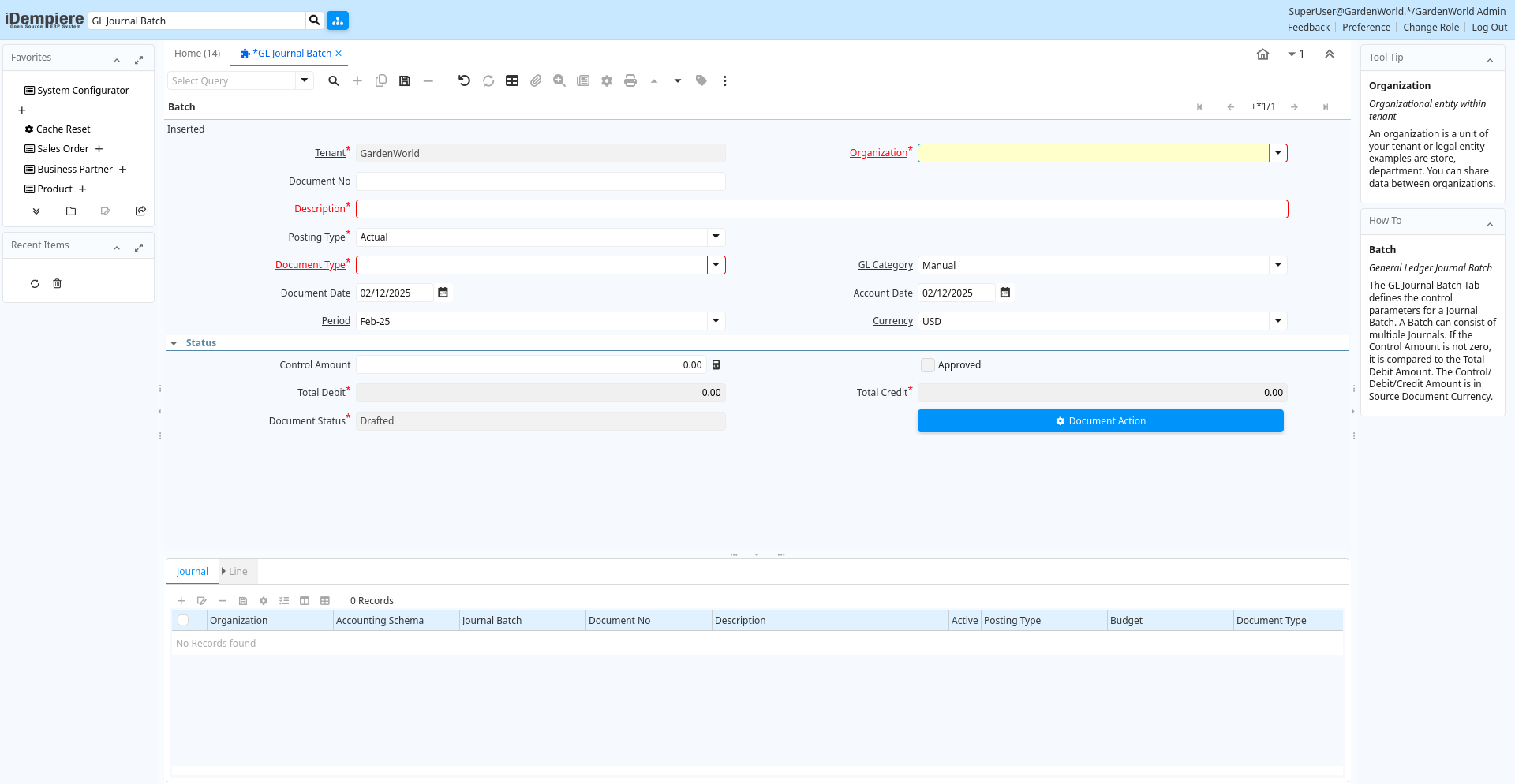Open the Organization dropdown

tap(1277, 153)
